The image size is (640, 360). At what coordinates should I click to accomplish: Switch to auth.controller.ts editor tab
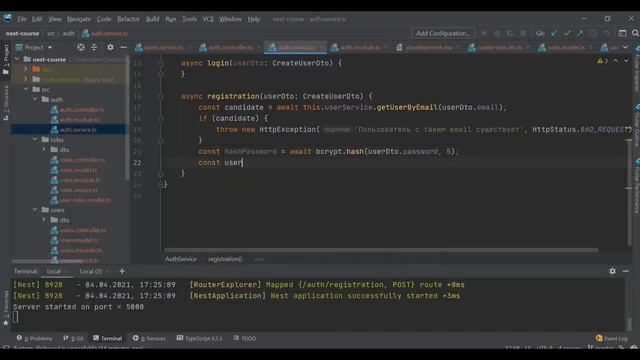tap(231, 47)
